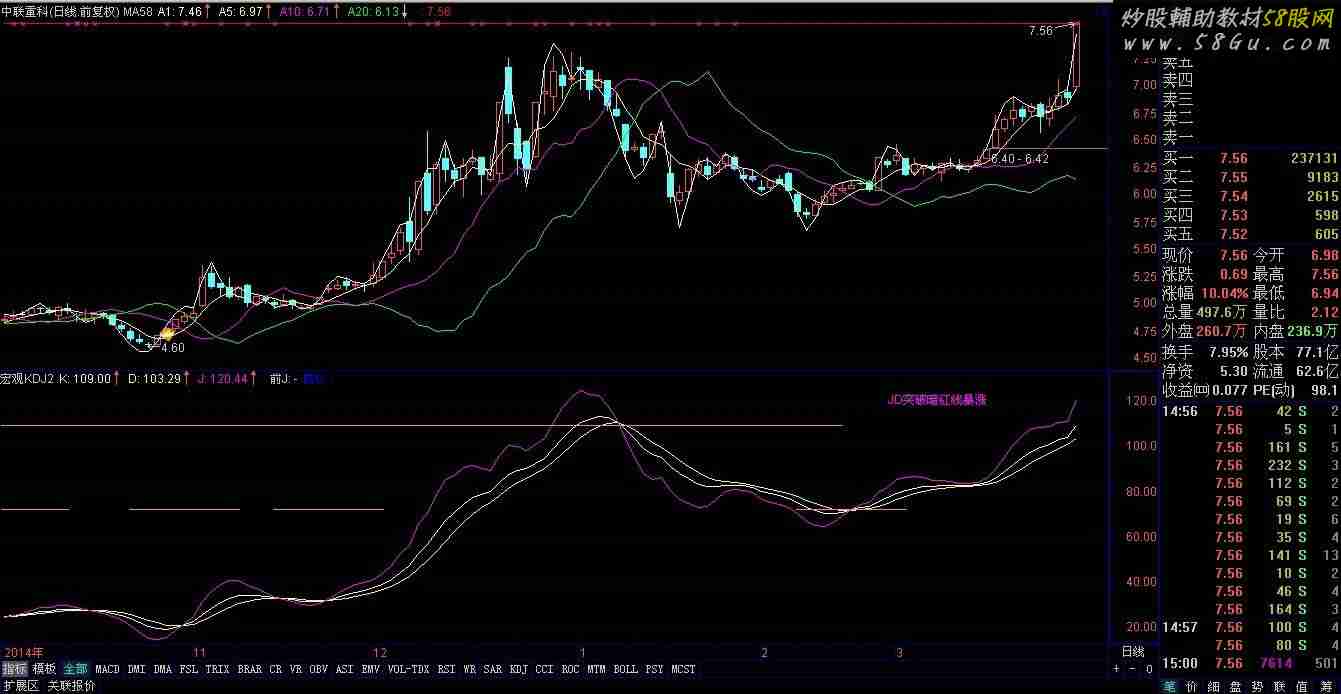Select the 筹 chips tab
The width and height of the screenshot is (1341, 694).
click(x=1323, y=686)
